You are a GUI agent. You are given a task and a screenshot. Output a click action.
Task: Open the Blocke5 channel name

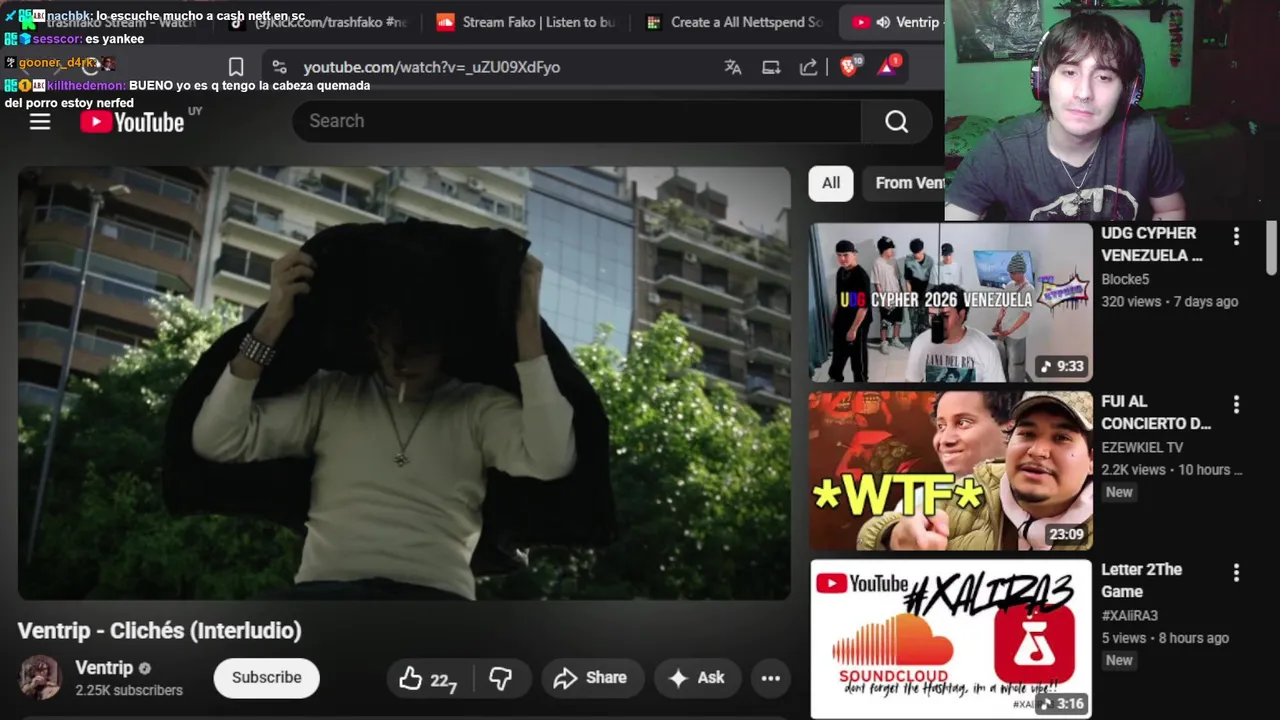click(x=1125, y=279)
